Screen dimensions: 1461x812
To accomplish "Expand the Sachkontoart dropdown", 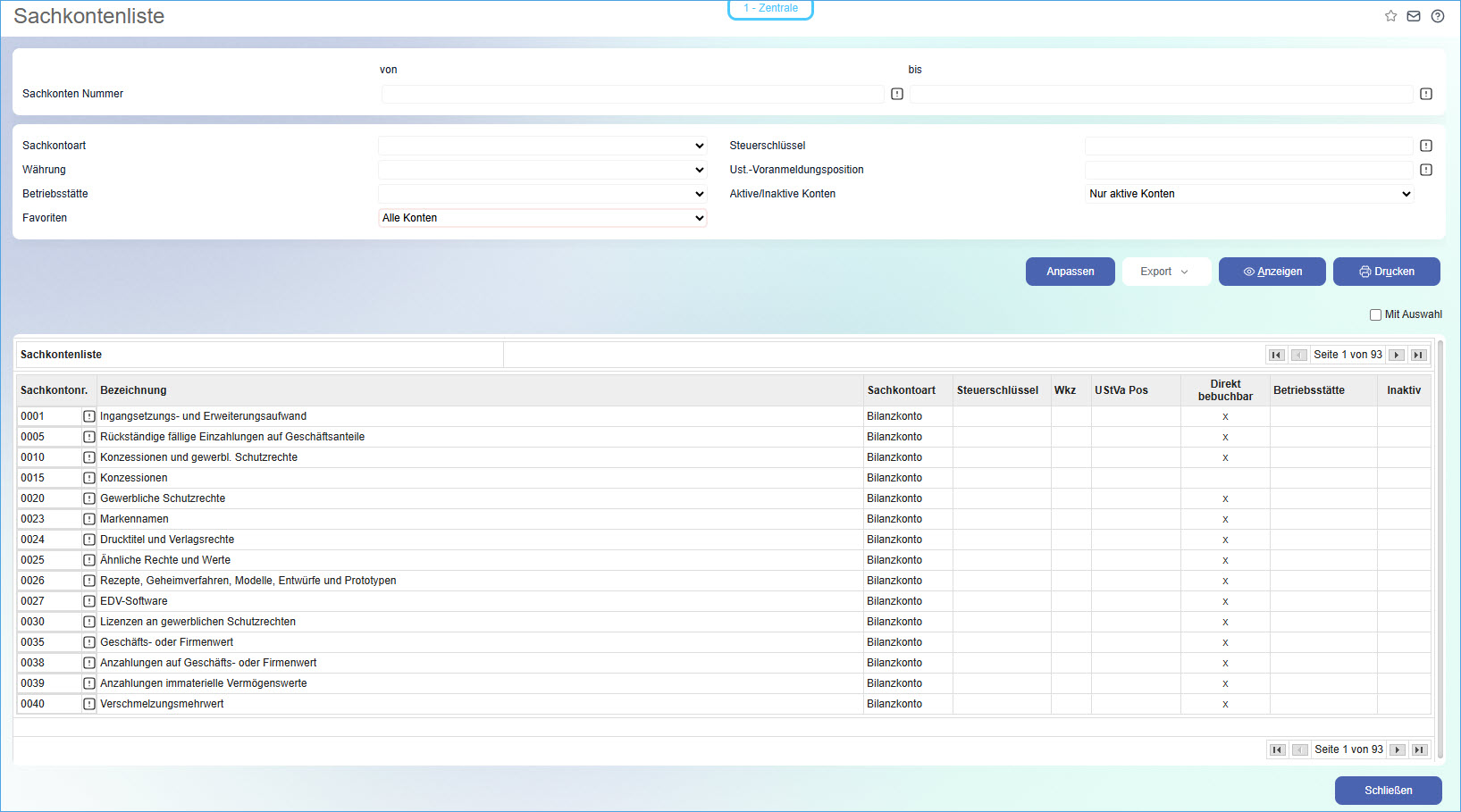I will click(x=542, y=146).
